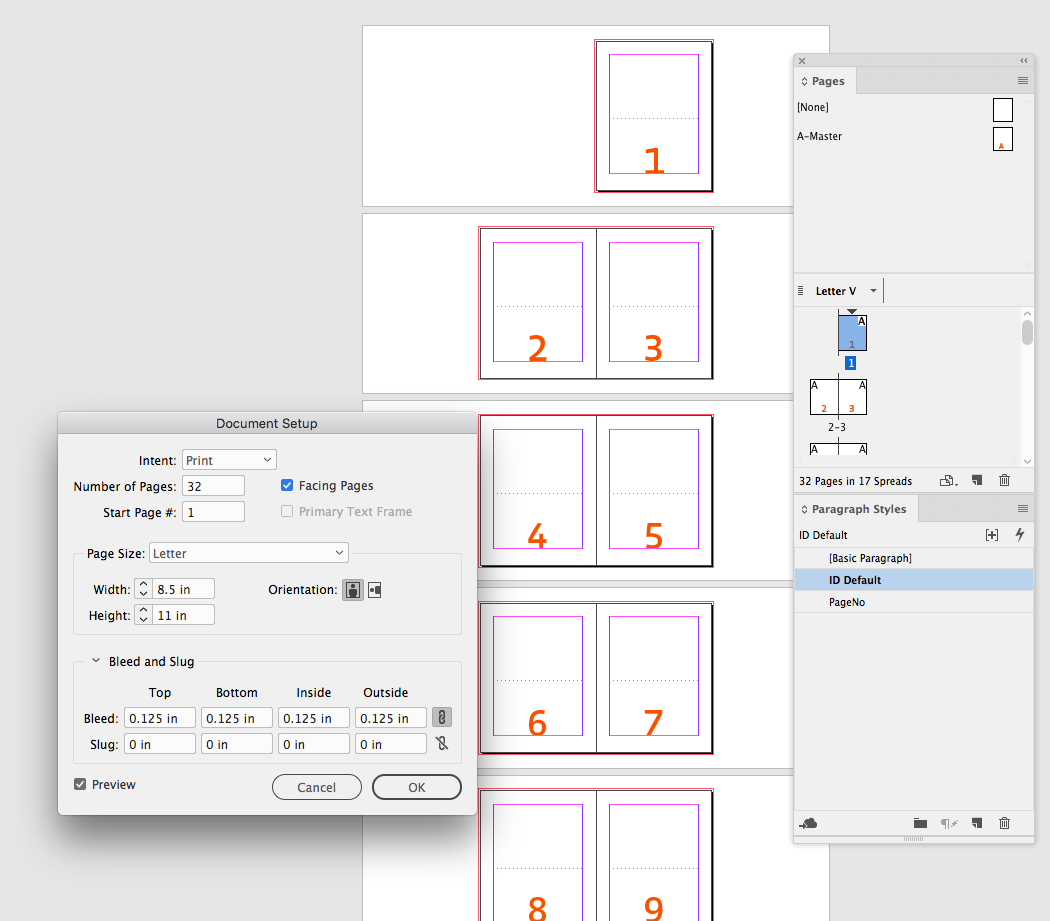Create a new page using the Pages panel icon
This screenshot has width=1050, height=921.
pyautogui.click(x=977, y=480)
